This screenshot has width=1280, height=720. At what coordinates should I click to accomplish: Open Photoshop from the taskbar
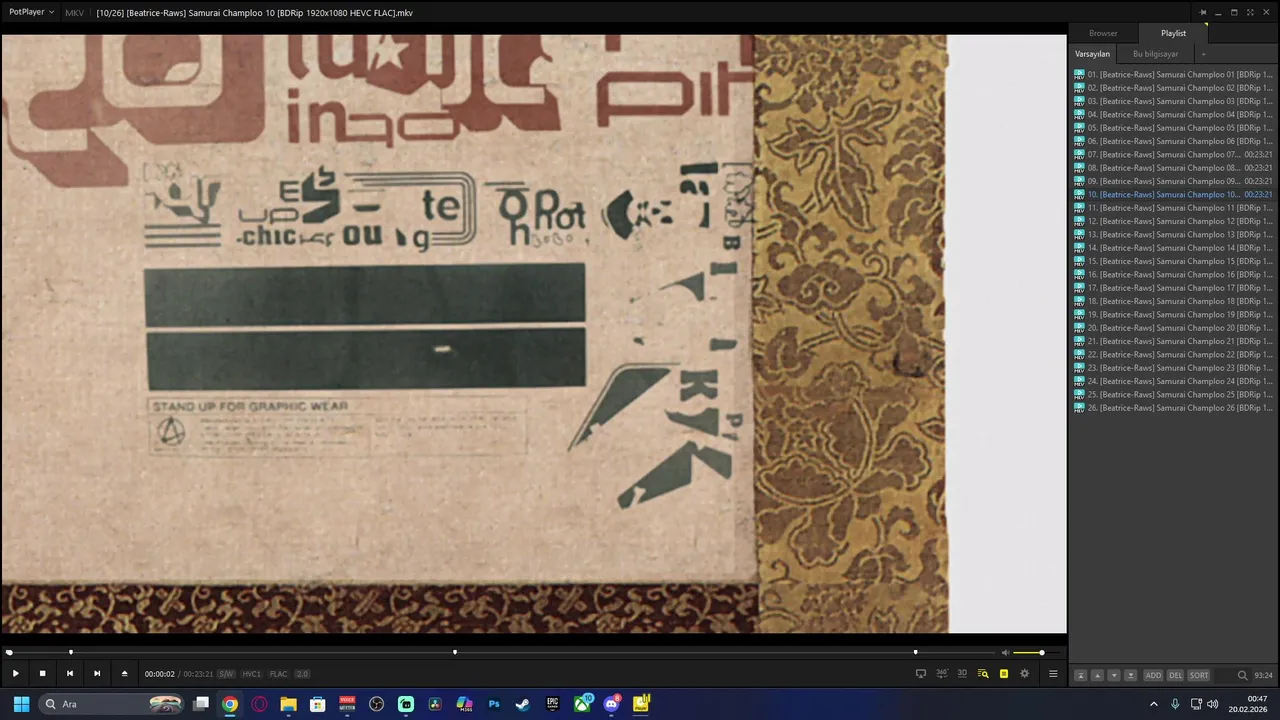pyautogui.click(x=494, y=704)
